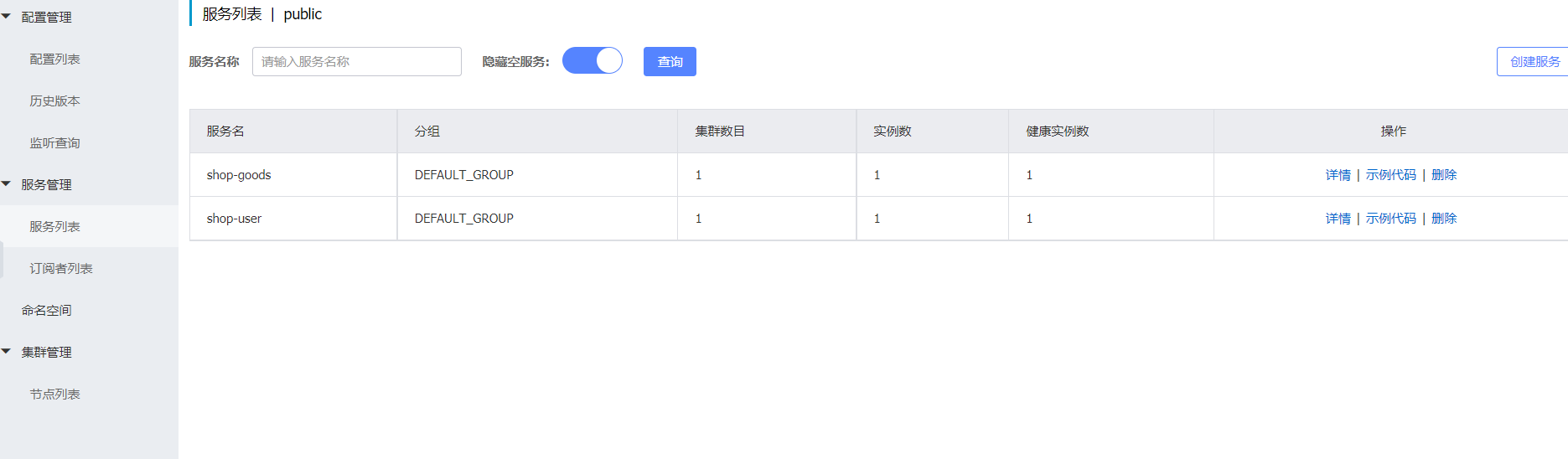Viewport: 1568px width, 459px height.
Task: Open 示例代码 for shop-user service
Action: 1391,218
